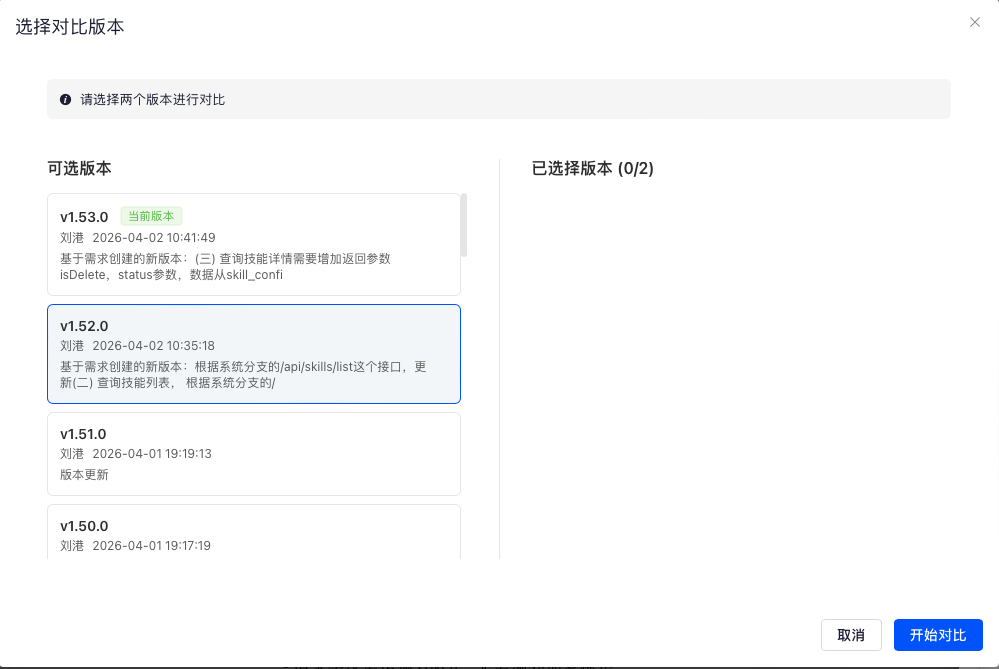Click the info icon in the notice banner
The width and height of the screenshot is (999, 669).
pos(66,99)
